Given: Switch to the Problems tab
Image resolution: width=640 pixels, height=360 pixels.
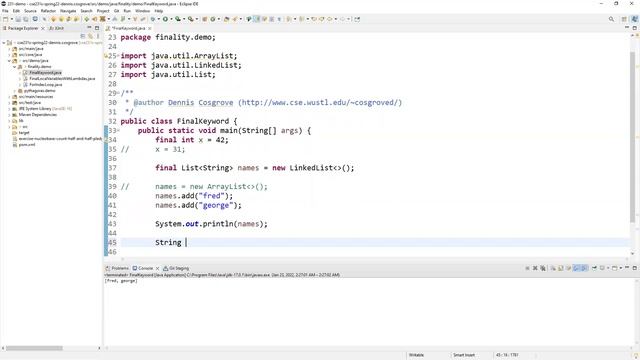Looking at the screenshot, I should 117,268.
